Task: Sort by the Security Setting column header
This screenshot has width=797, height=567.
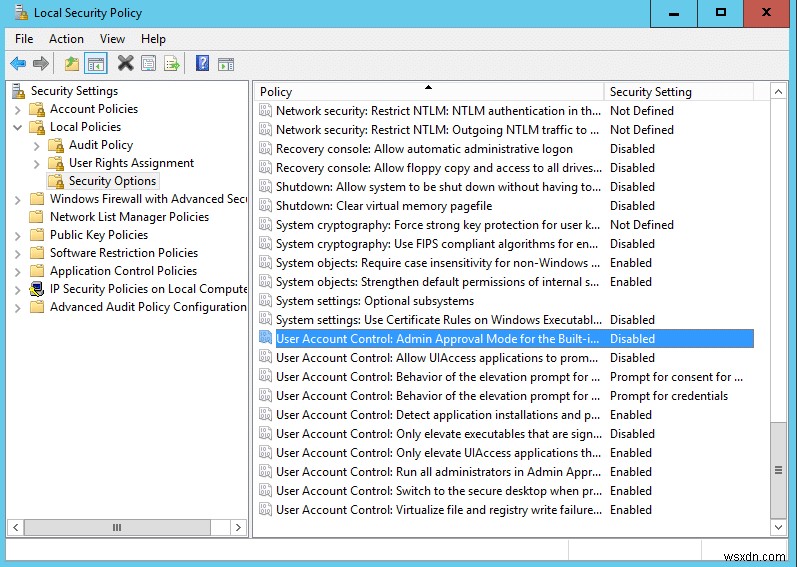Action: click(679, 92)
